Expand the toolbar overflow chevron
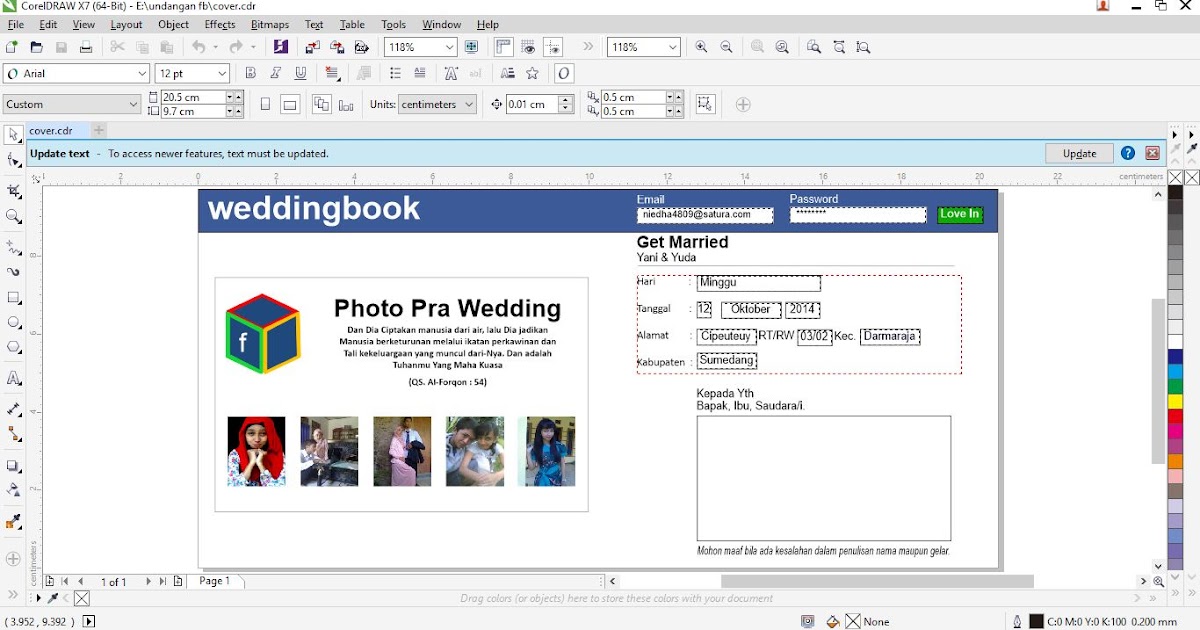Viewport: 1200px width, 630px height. (x=588, y=47)
